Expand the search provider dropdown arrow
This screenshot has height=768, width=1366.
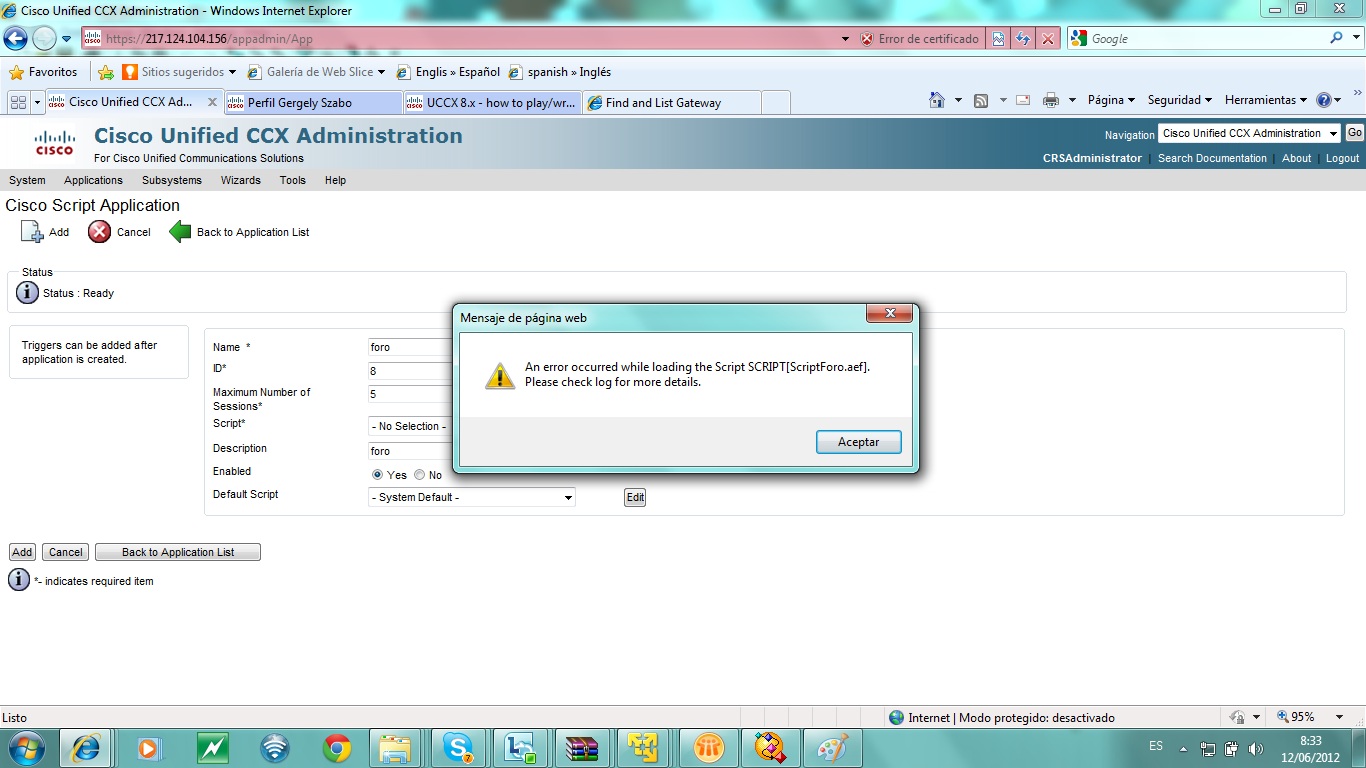pyautogui.click(x=1357, y=38)
